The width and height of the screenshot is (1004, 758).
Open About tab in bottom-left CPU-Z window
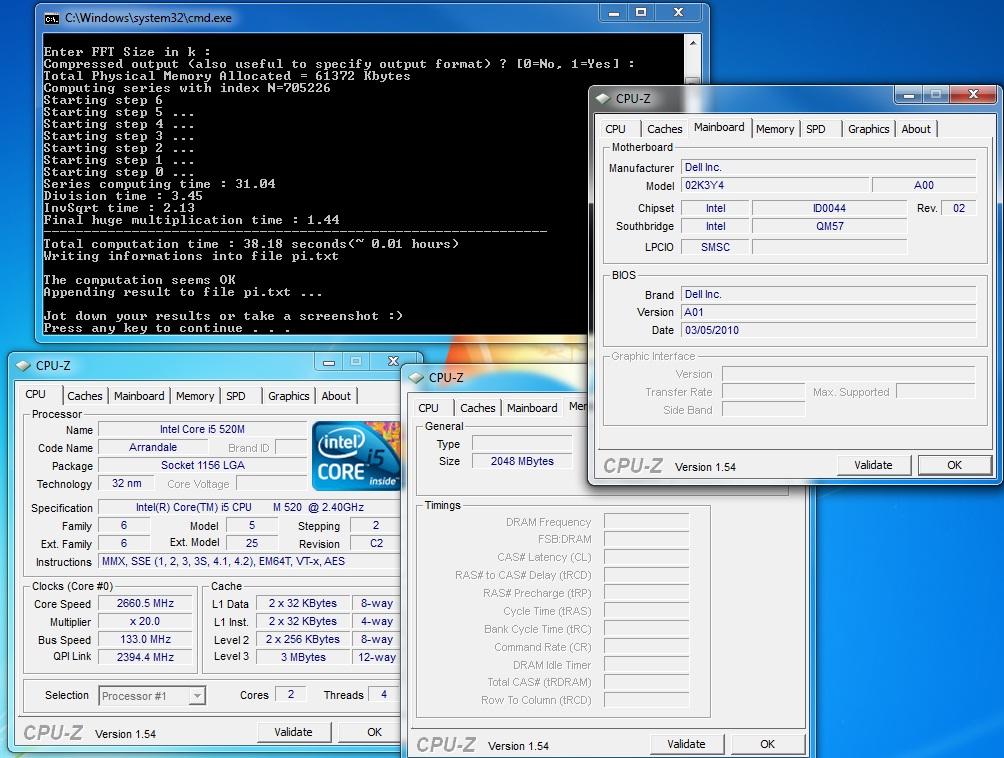click(336, 396)
